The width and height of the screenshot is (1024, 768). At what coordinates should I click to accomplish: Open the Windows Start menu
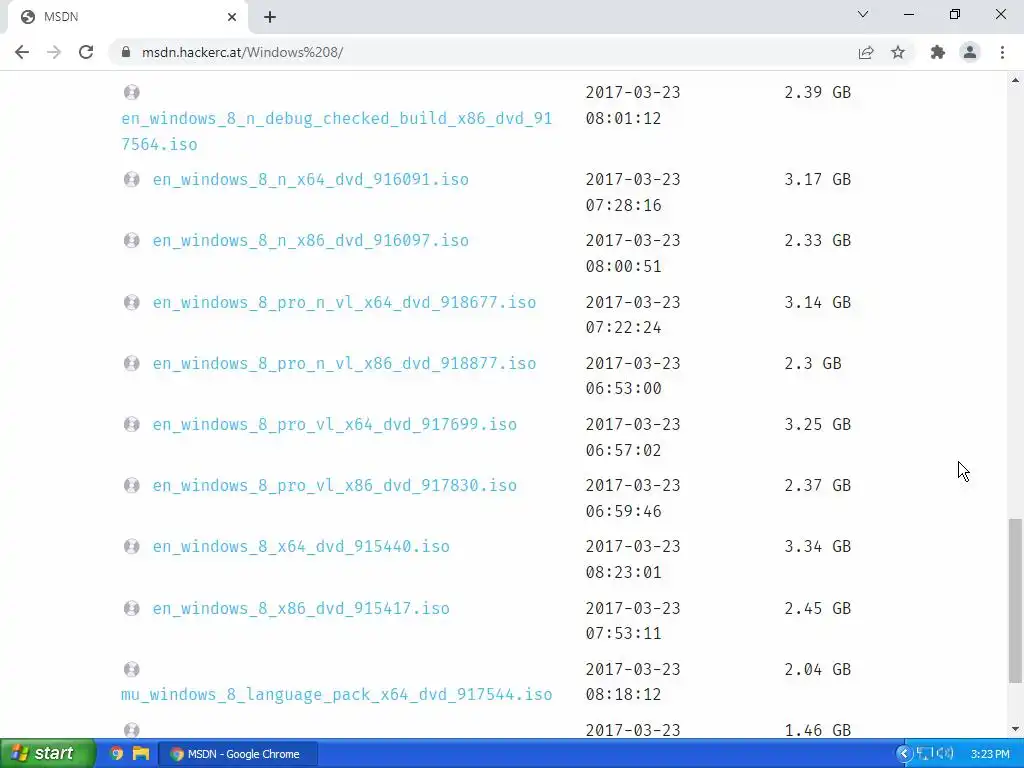[47, 754]
